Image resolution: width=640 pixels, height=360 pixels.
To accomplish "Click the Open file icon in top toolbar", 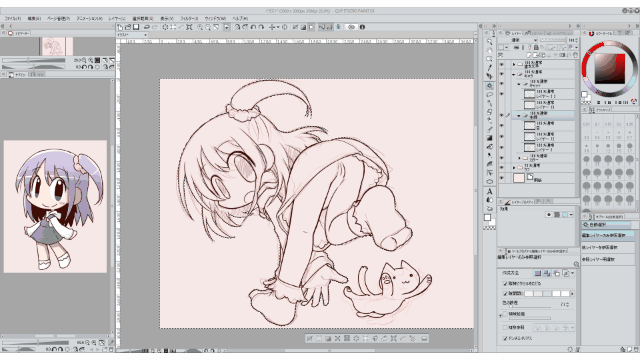I will (x=128, y=27).
